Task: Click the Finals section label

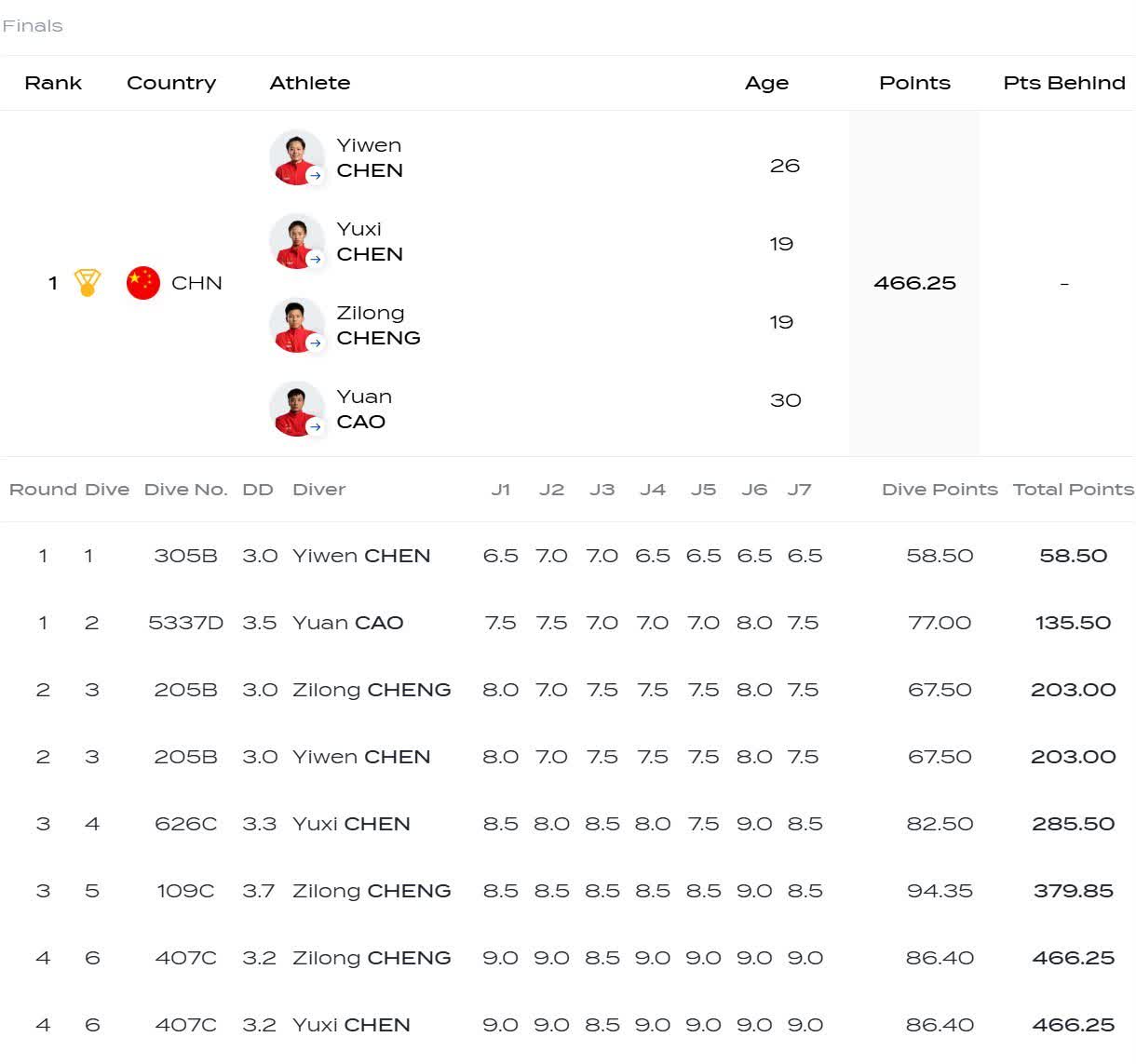Action: [x=33, y=26]
